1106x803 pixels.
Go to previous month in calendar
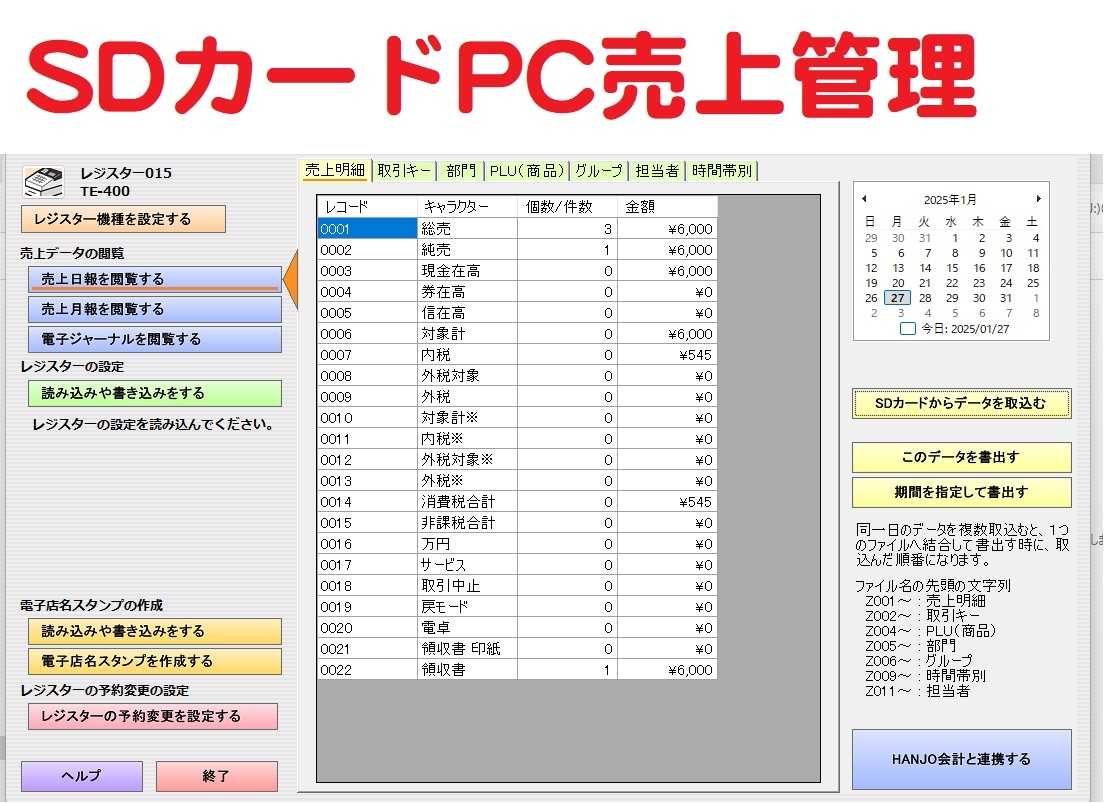pyautogui.click(x=864, y=199)
